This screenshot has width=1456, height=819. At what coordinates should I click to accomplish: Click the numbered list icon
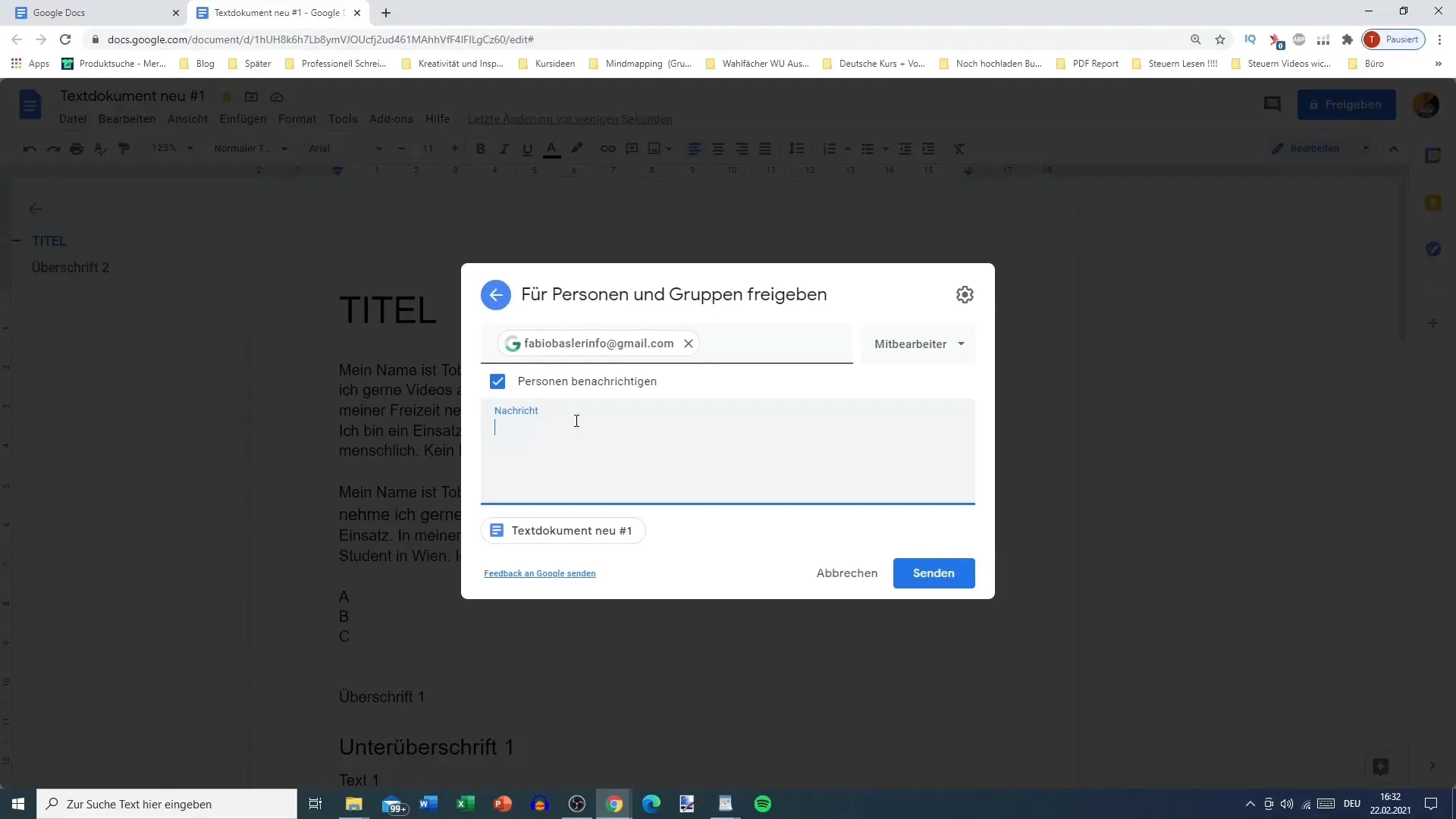point(830,148)
